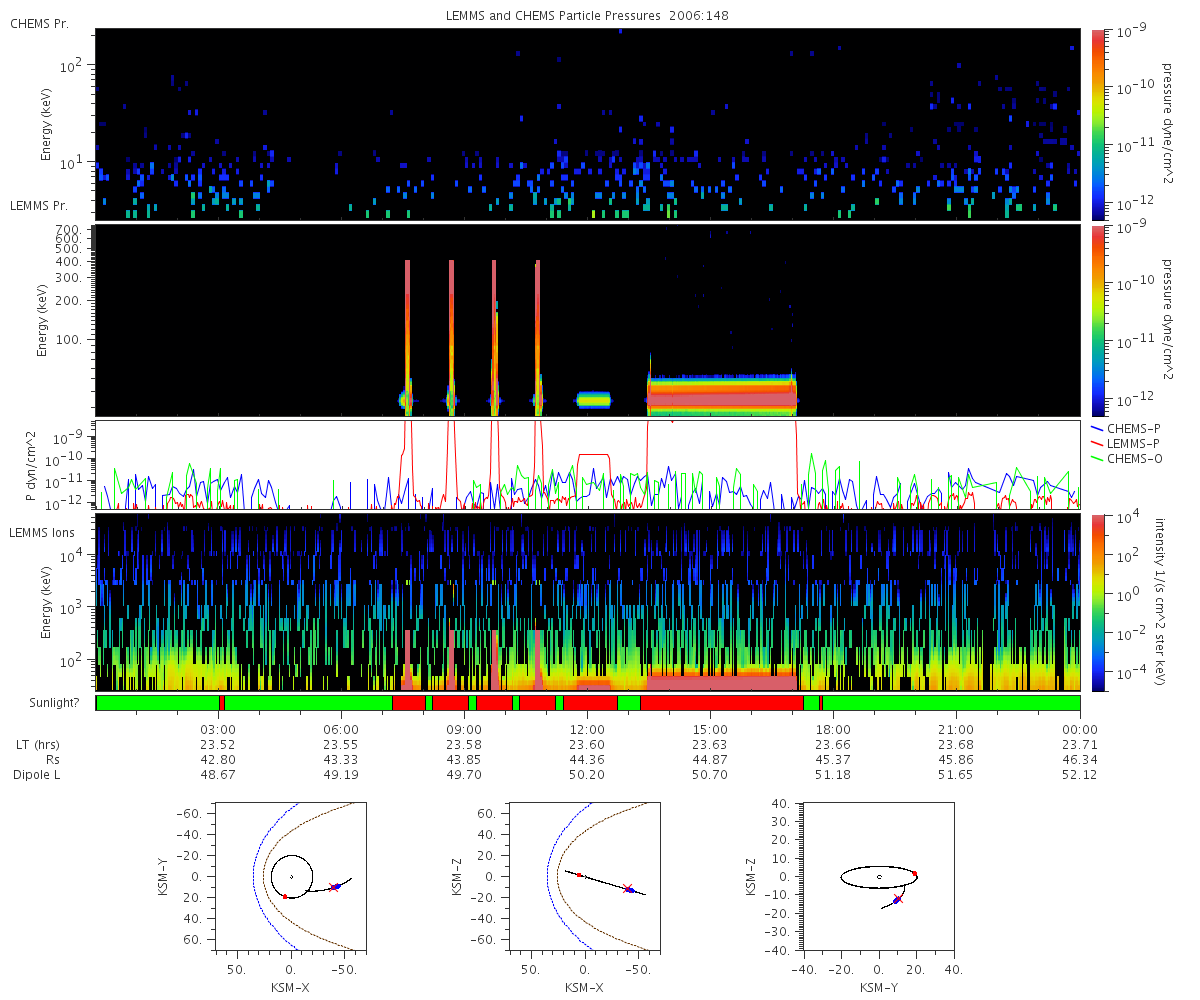Click the longest red segment of Sunlight bar

point(721,703)
